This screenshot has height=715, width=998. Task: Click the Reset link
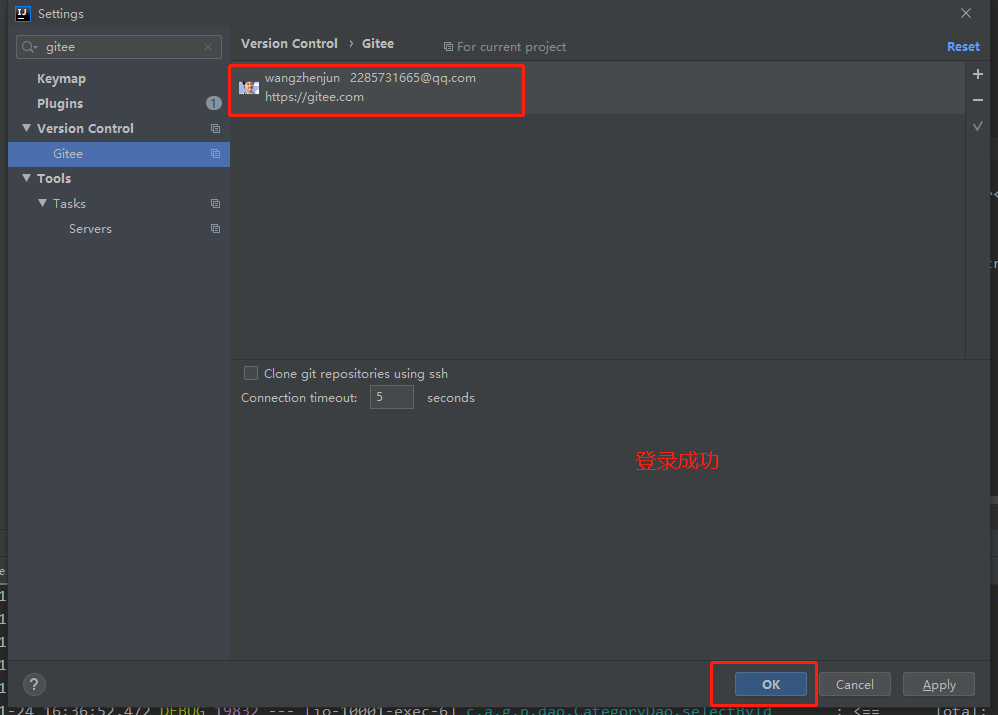point(962,46)
